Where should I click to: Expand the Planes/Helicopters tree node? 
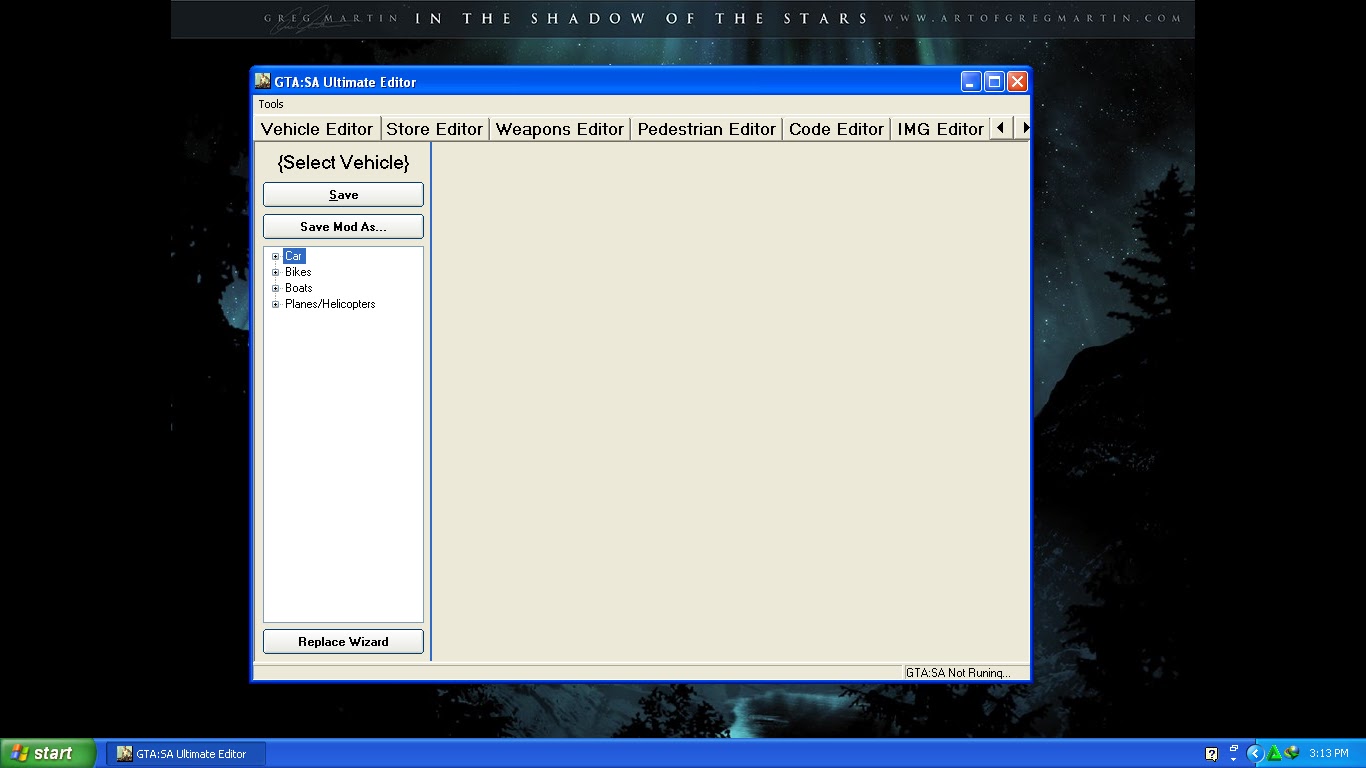click(276, 304)
